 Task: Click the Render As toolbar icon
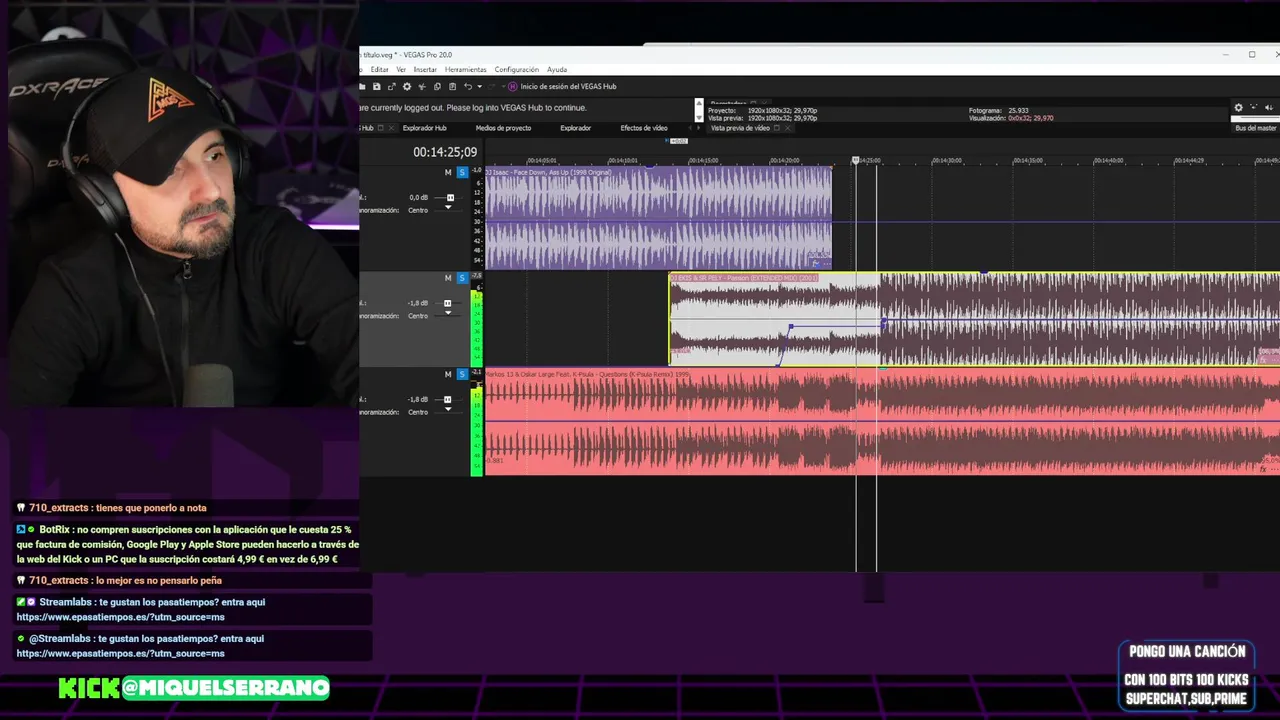(x=392, y=87)
